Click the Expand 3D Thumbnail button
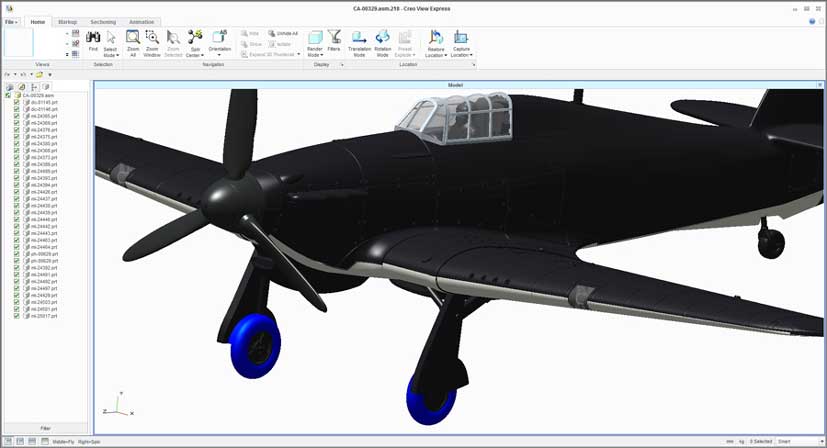827x448 pixels. point(270,54)
